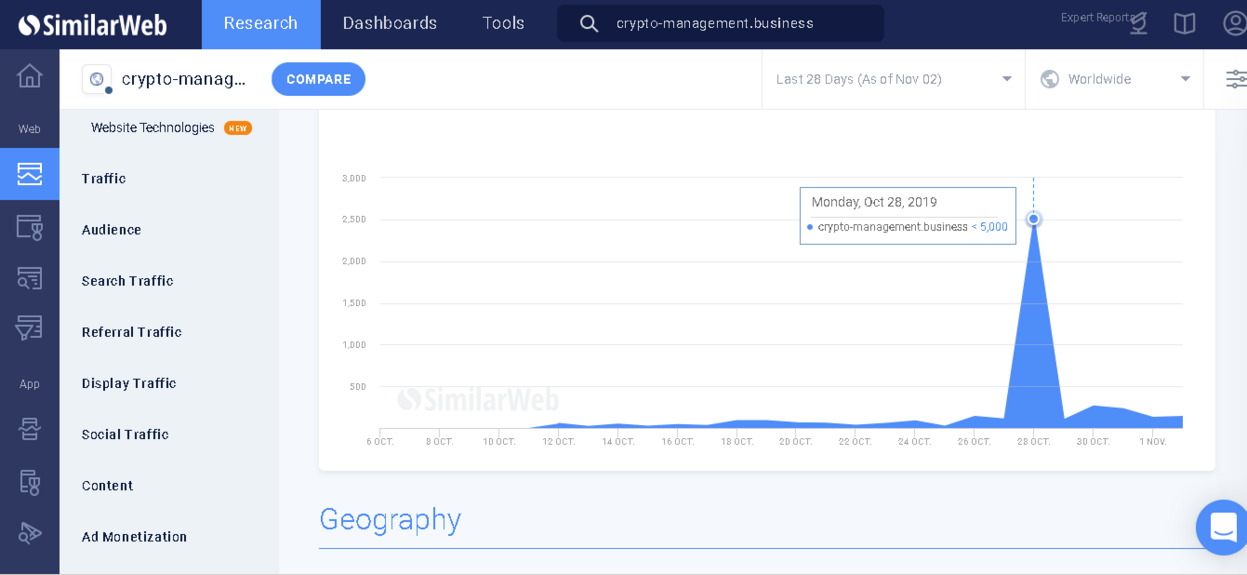Open the keyword analysis sidebar icon

(29, 278)
